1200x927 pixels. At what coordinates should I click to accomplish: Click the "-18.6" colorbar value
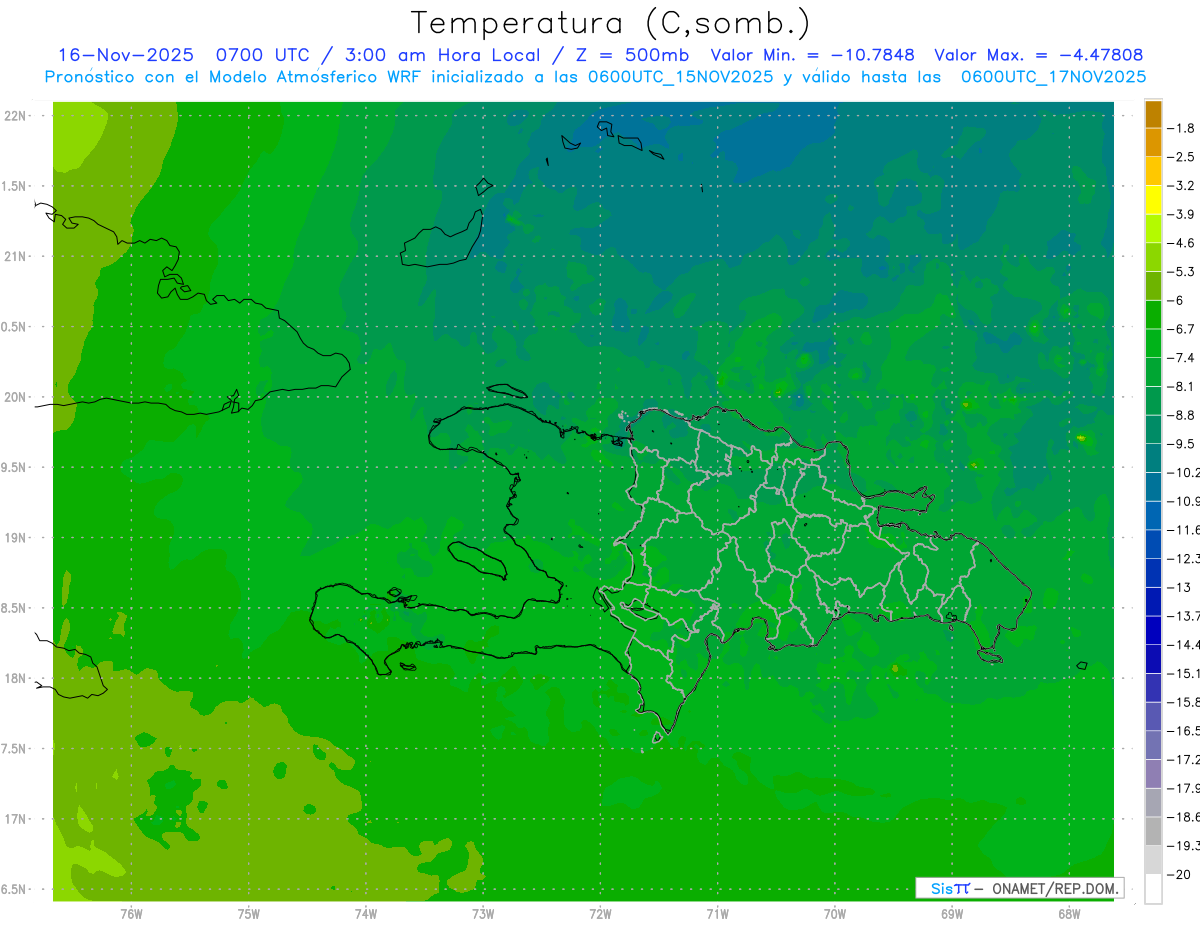1184,817
